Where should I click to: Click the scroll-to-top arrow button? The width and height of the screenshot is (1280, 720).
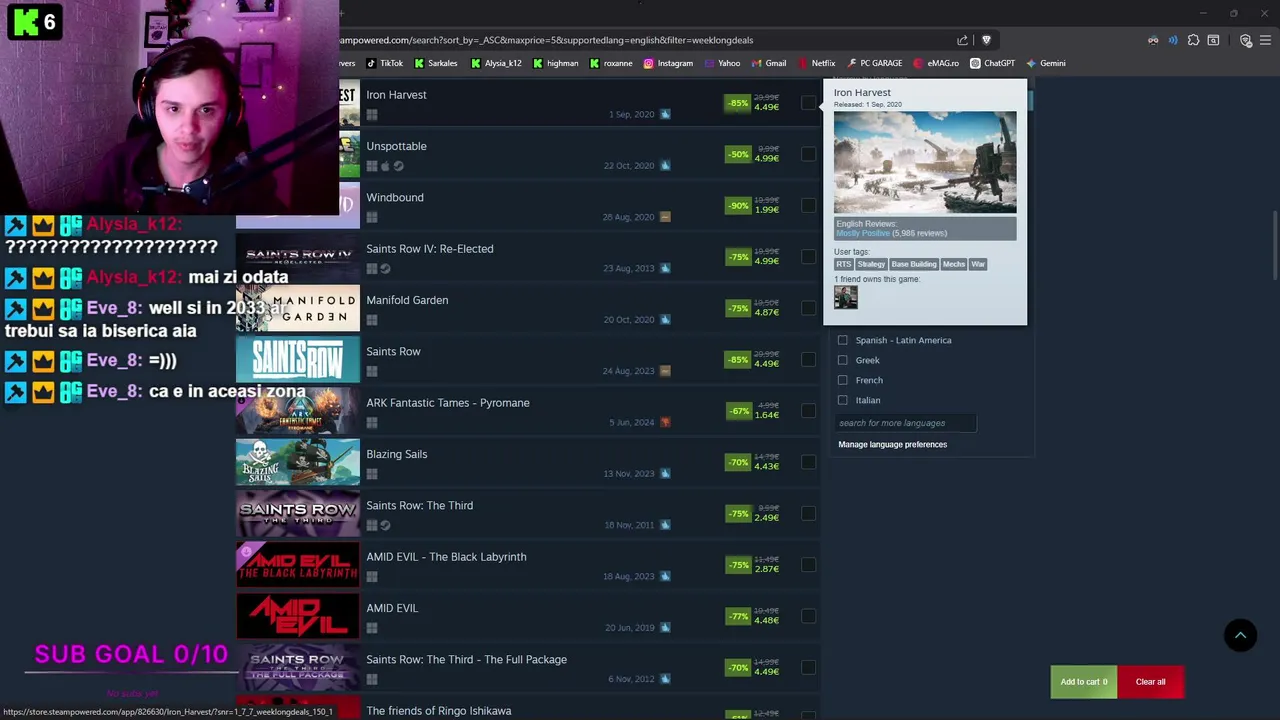(x=1240, y=635)
